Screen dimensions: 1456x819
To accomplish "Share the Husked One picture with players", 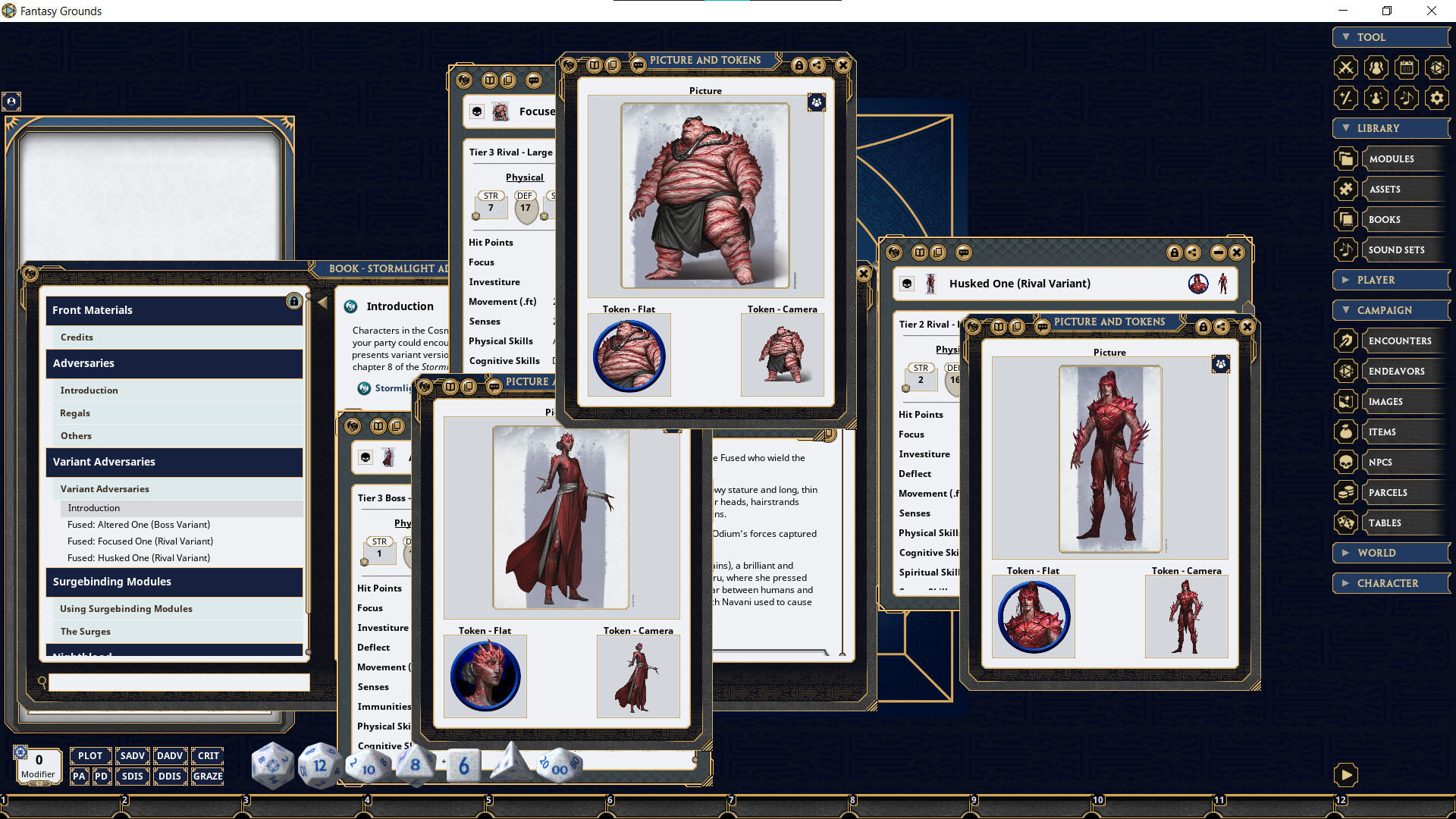I will click(1221, 327).
